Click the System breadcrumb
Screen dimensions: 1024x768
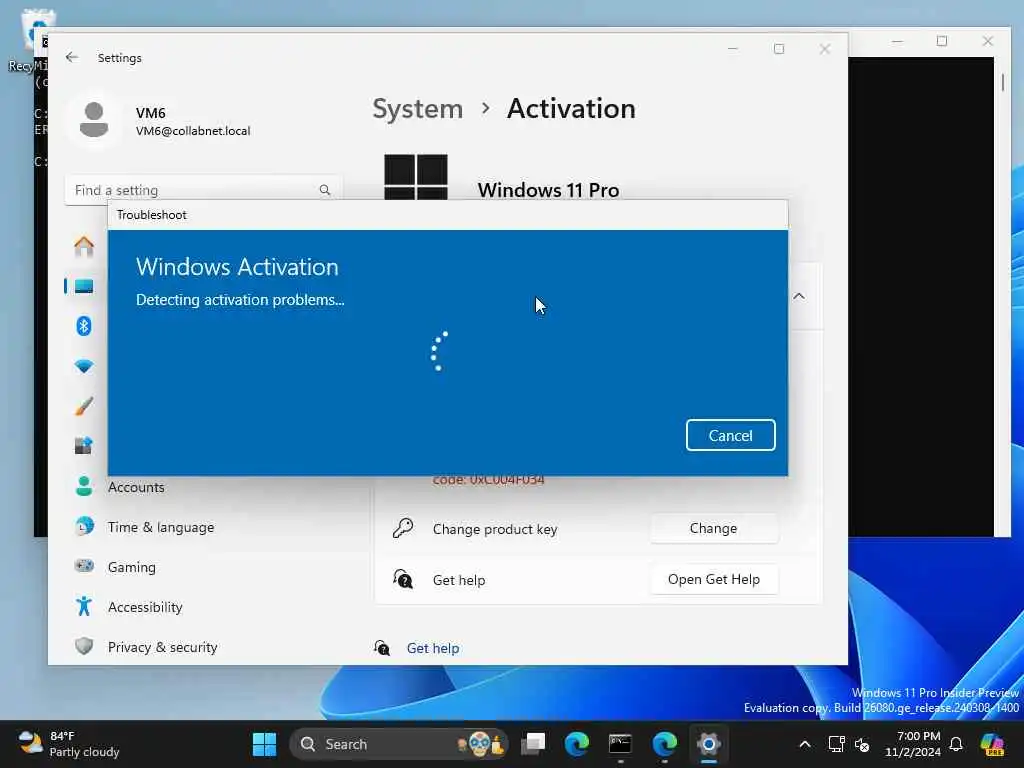[417, 108]
